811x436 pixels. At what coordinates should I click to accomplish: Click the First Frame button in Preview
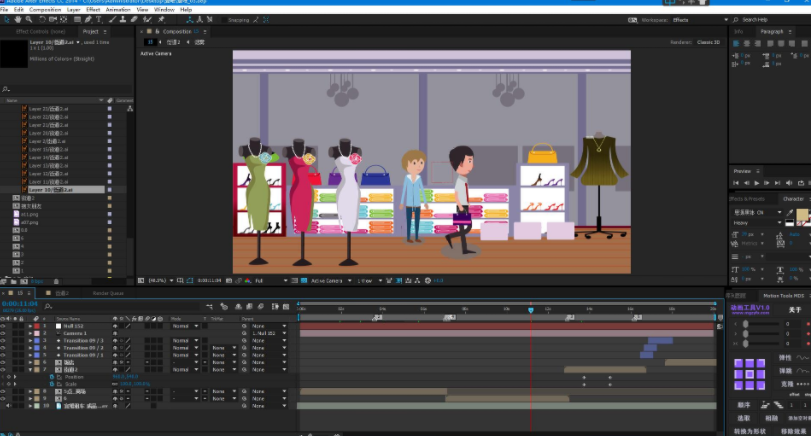[736, 183]
